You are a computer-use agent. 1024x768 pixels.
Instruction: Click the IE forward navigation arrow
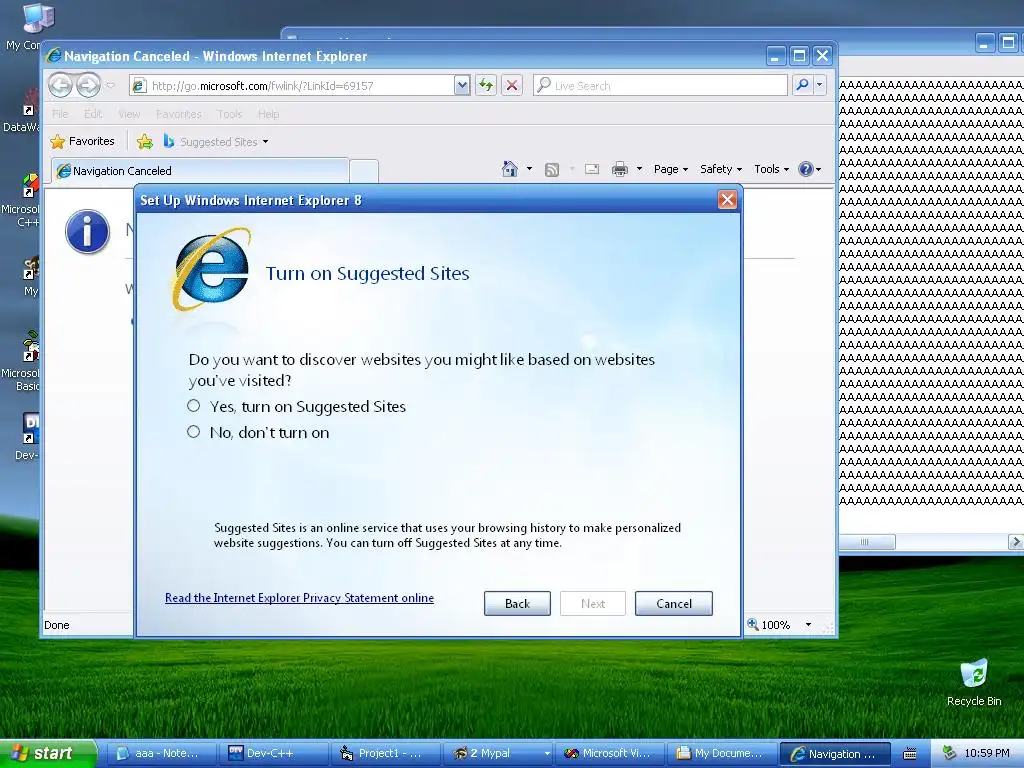click(x=88, y=85)
